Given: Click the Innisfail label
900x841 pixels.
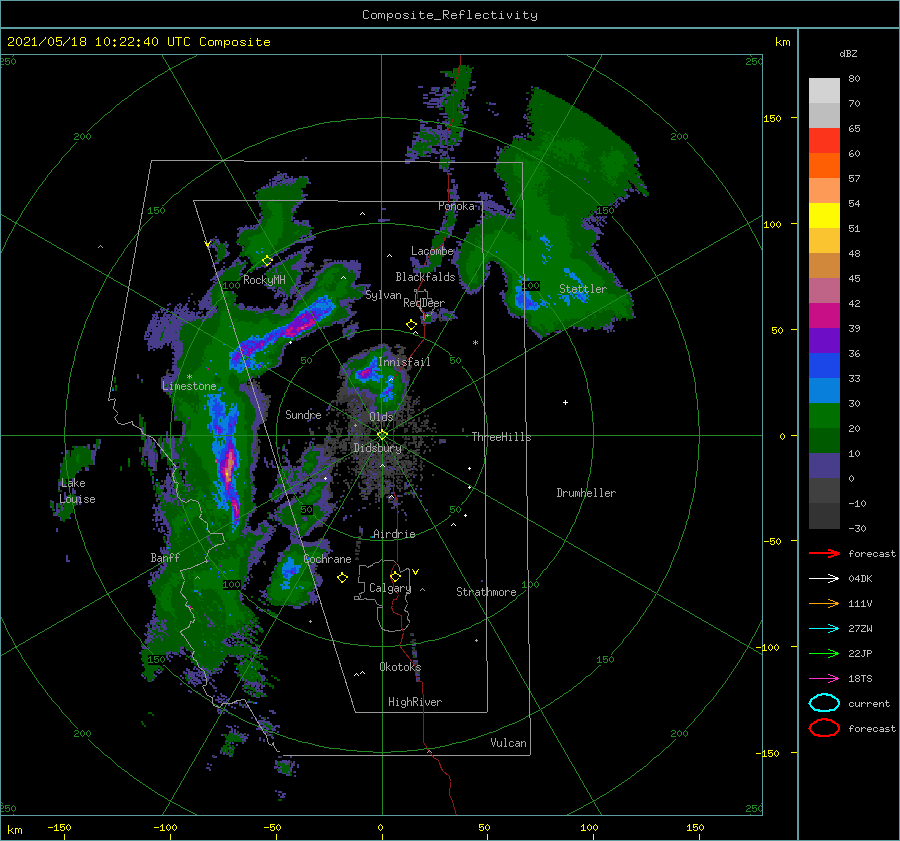Looking at the screenshot, I should pyautogui.click(x=404, y=362).
